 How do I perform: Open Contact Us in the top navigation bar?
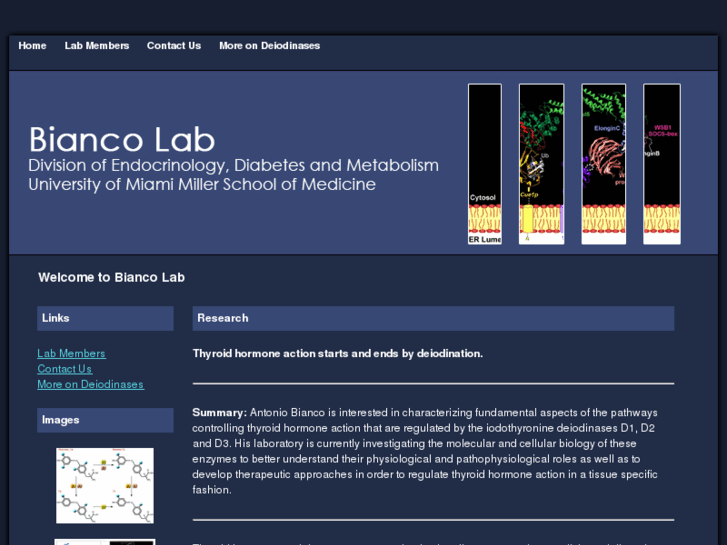[174, 46]
